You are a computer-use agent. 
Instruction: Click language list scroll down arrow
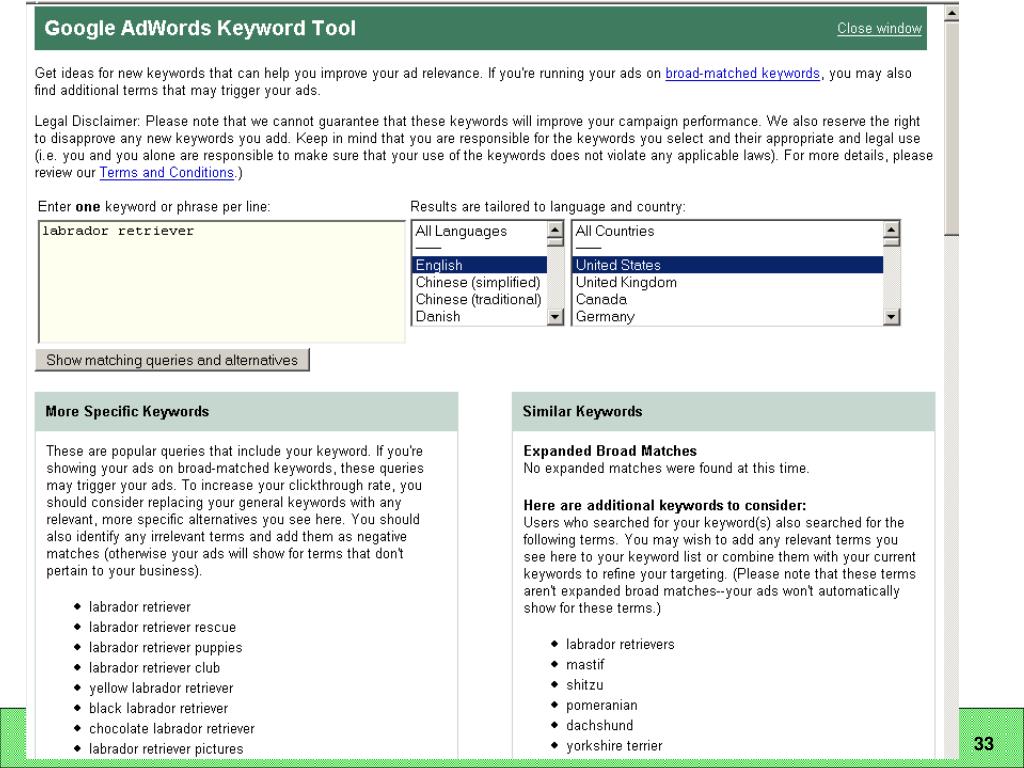tap(555, 317)
